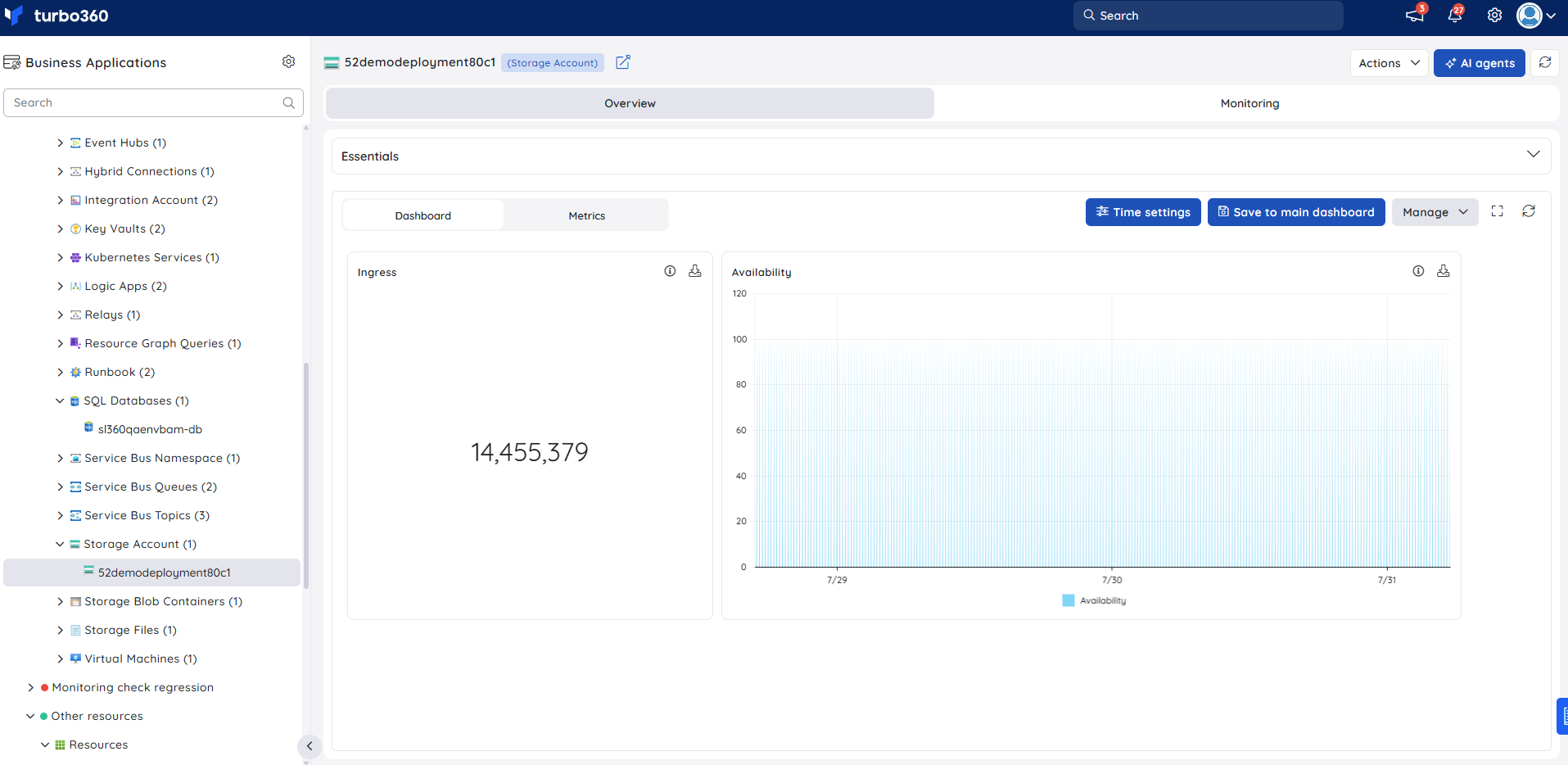This screenshot has height=765, width=1568.
Task: Select the Dashboard tab
Action: pyautogui.click(x=423, y=215)
